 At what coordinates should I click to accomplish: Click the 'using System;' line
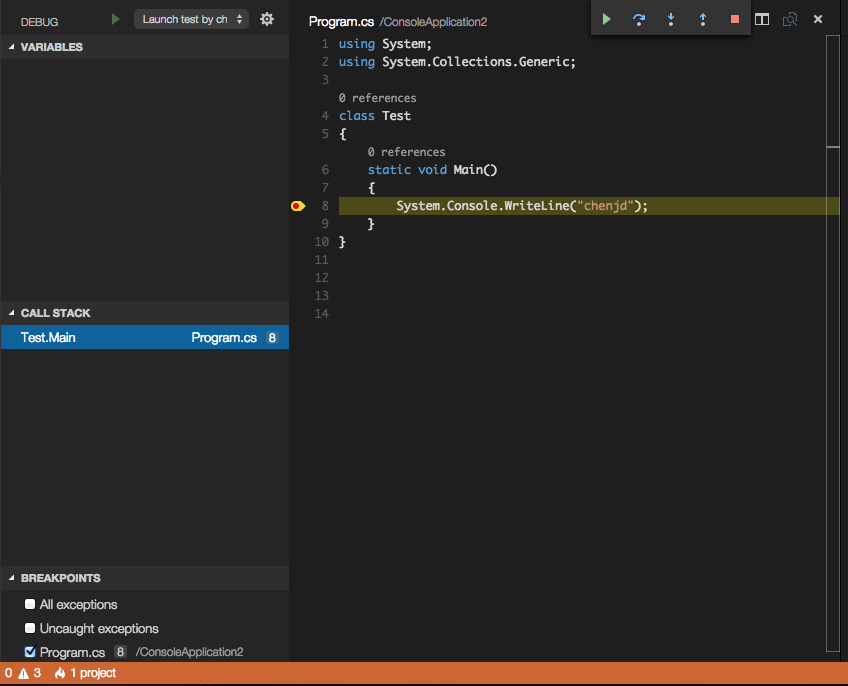coord(385,44)
